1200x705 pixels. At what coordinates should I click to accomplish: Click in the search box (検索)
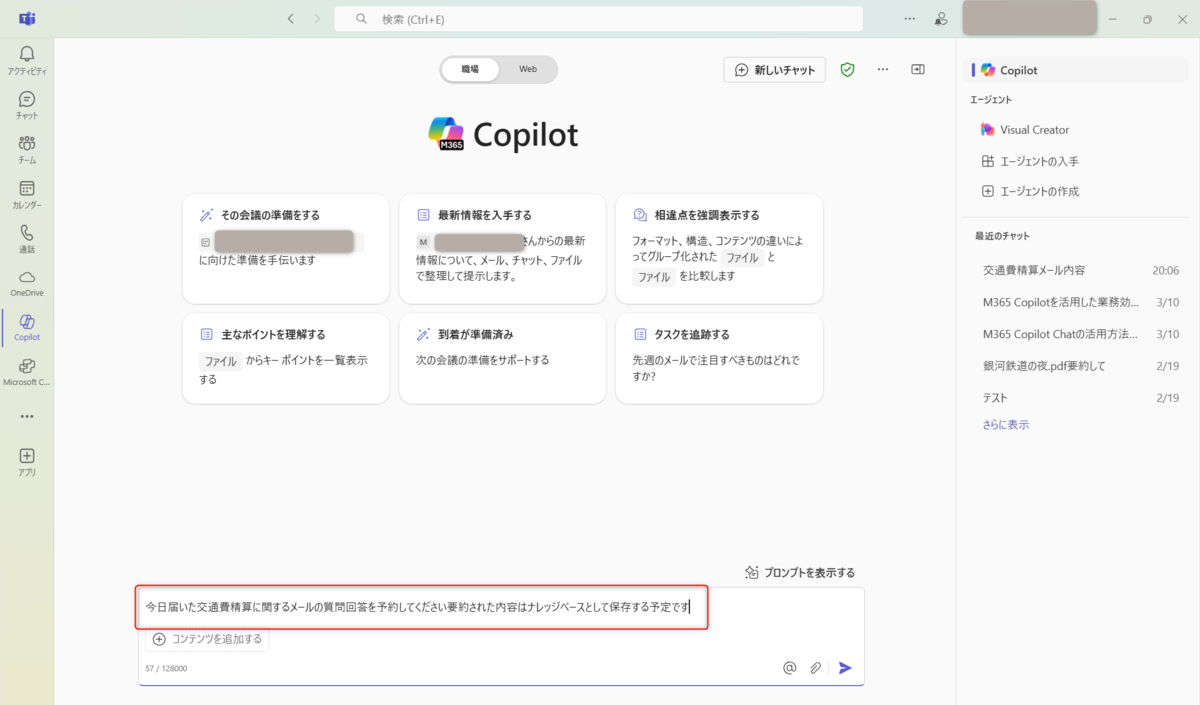598,19
